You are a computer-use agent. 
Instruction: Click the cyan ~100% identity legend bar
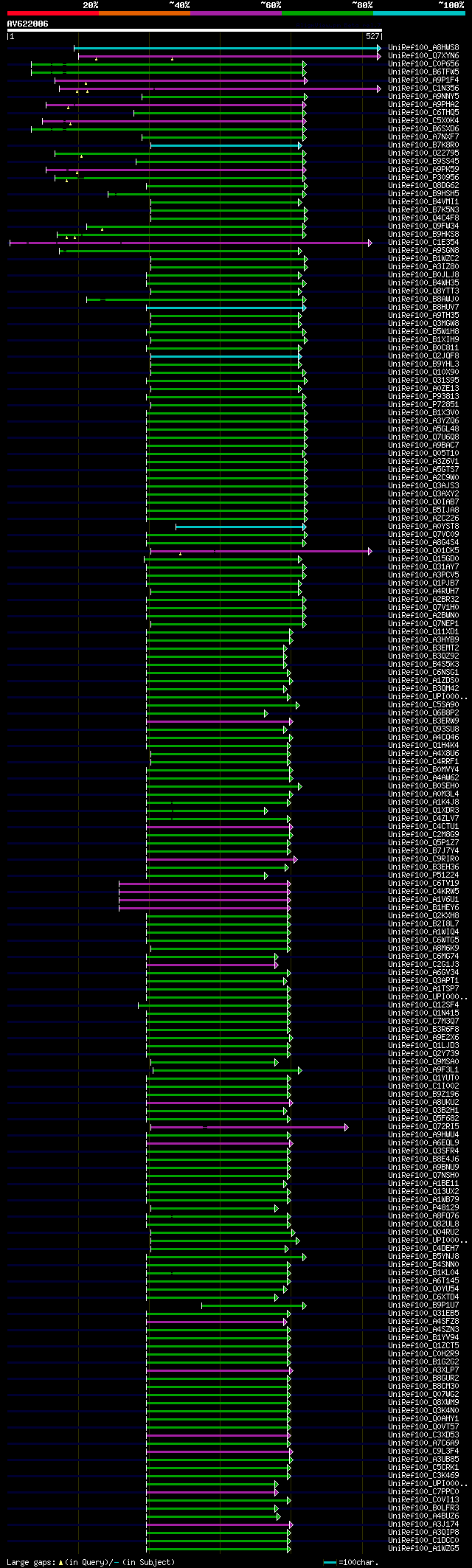click(419, 13)
